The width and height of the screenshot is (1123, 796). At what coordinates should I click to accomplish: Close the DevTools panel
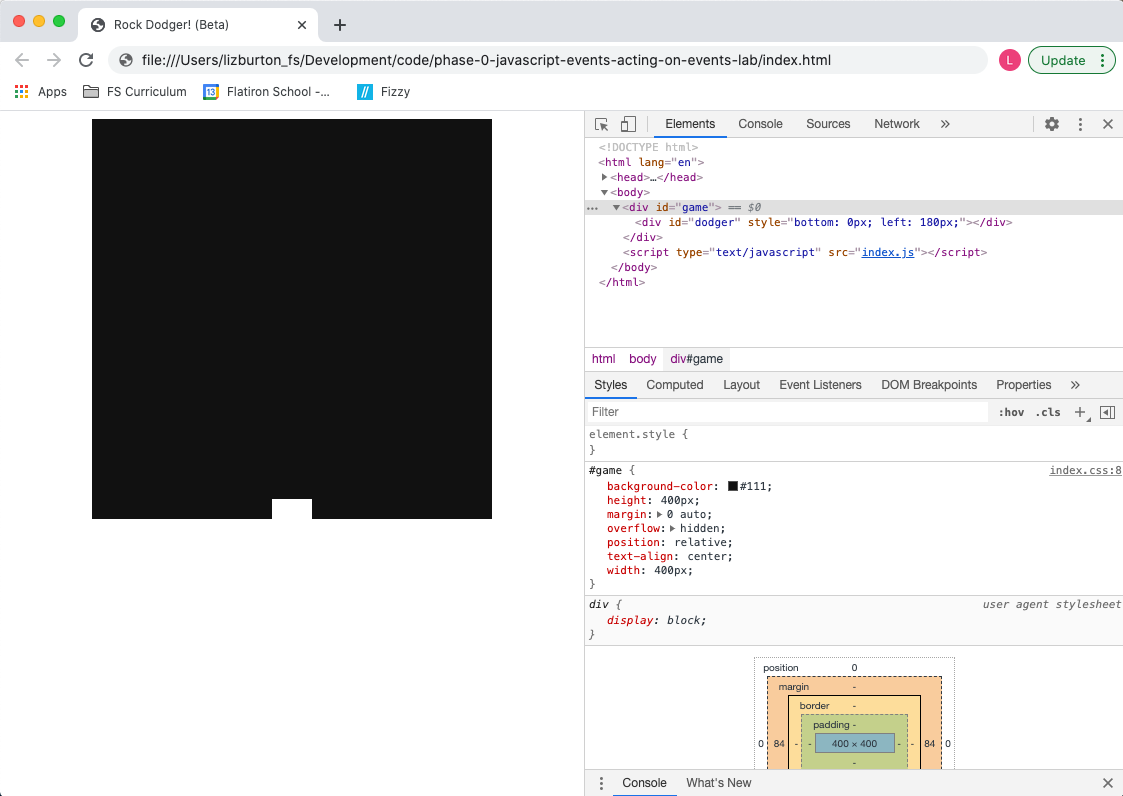pos(1107,124)
